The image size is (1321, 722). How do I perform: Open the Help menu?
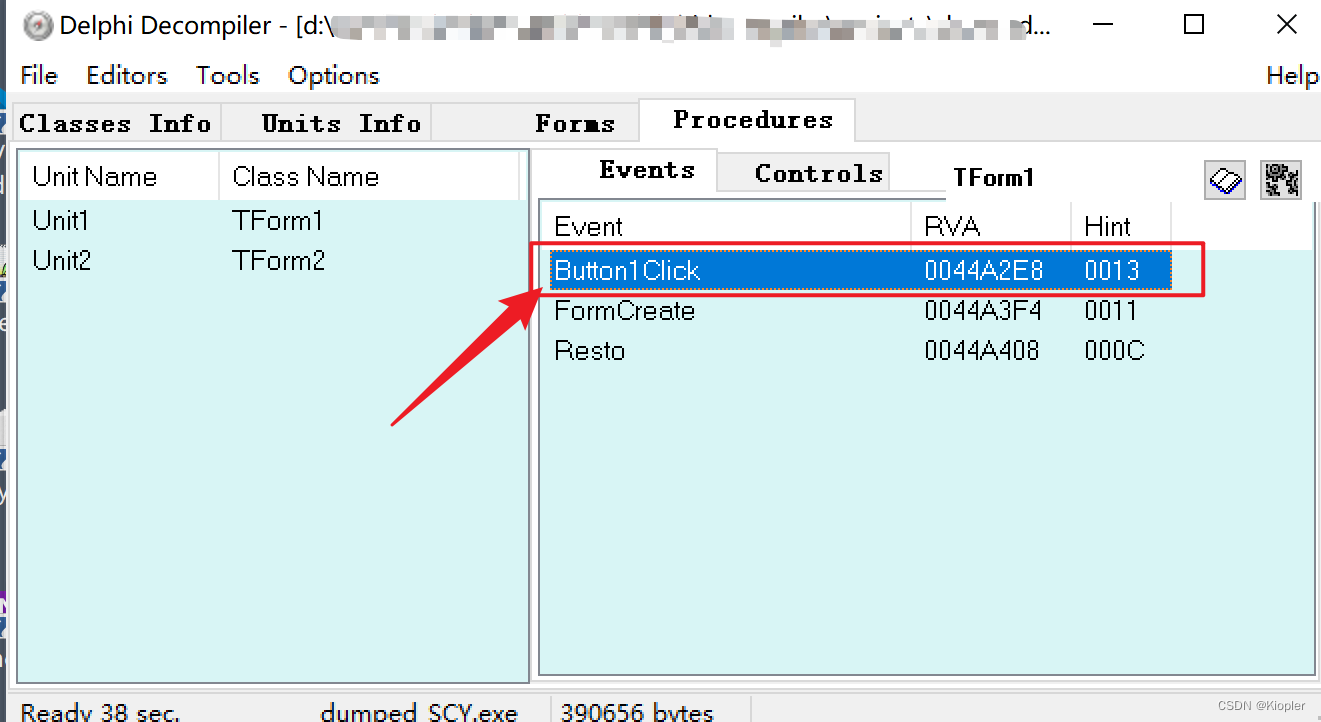pos(1291,75)
